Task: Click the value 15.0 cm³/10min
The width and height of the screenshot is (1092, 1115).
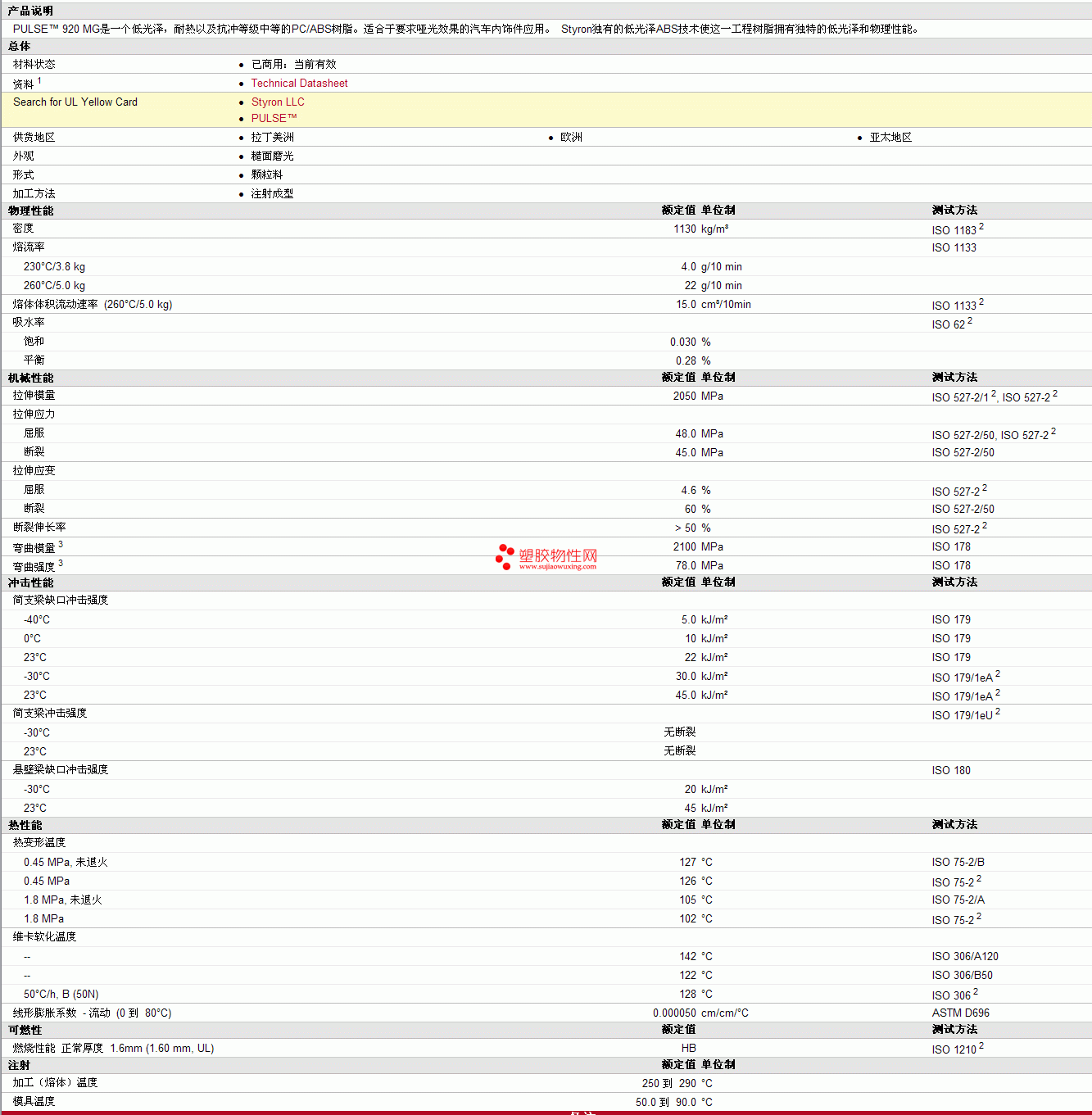Action: (714, 304)
